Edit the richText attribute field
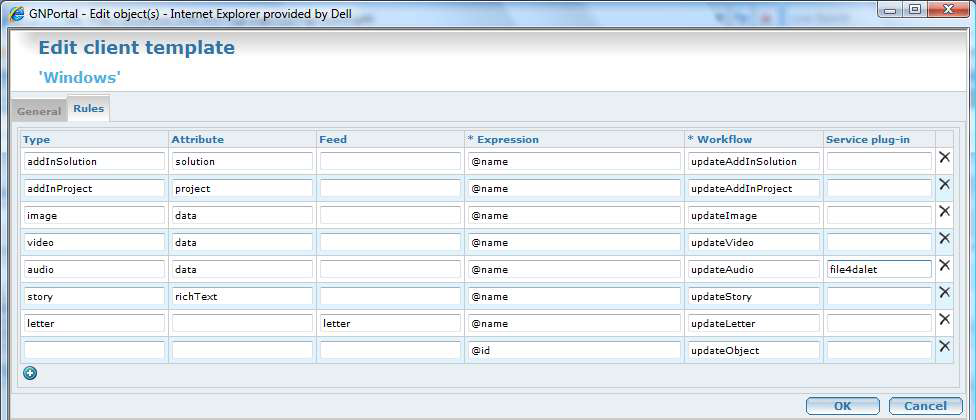 [x=242, y=296]
